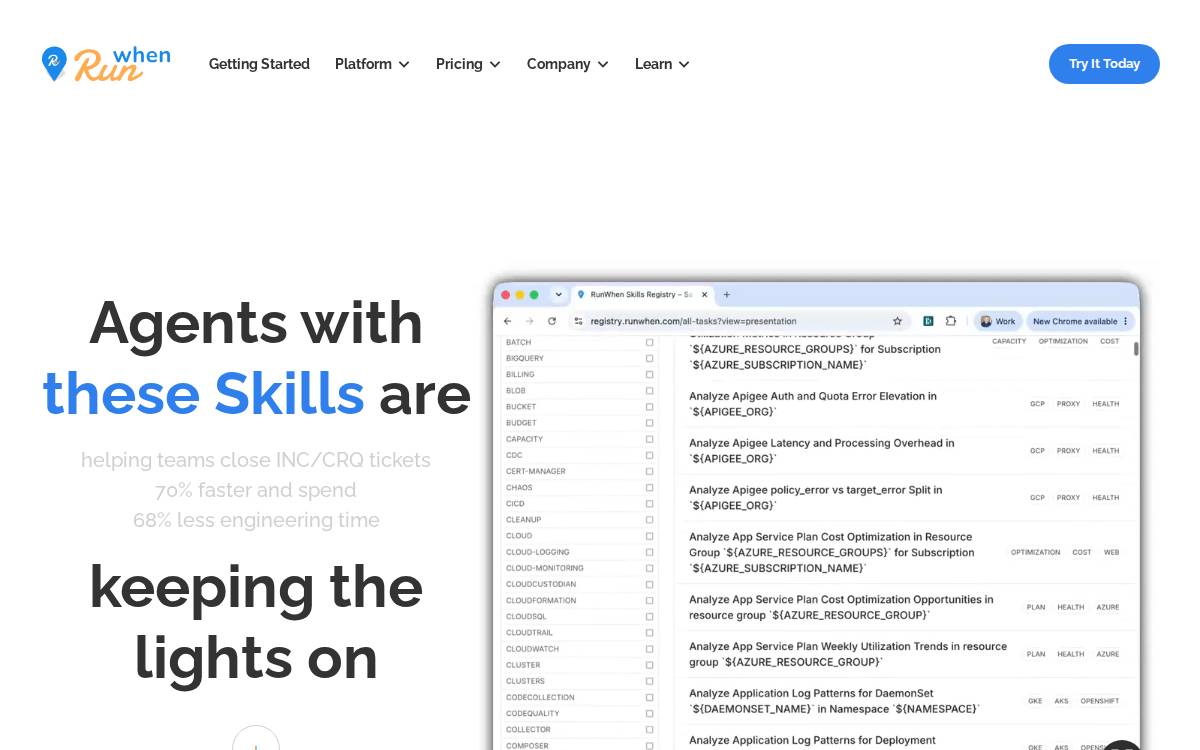Click the CHAOS tag label
This screenshot has height=750, width=1200.
pos(519,487)
